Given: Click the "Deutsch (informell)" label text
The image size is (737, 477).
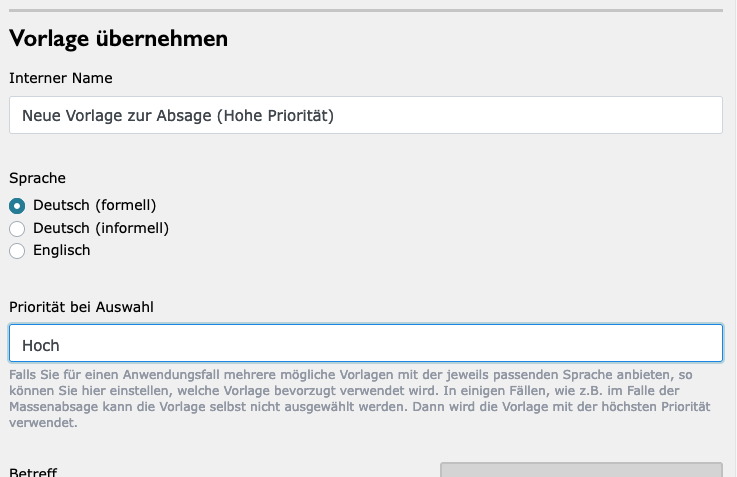Looking at the screenshot, I should (x=101, y=228).
